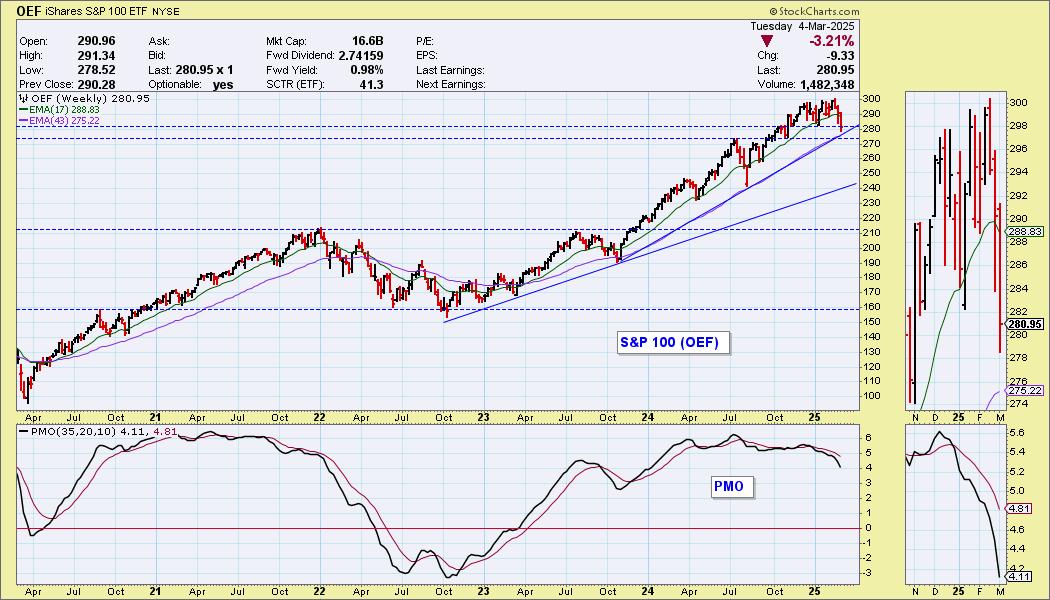Click the Prev Close value 290.28
Viewport: 1050px width, 600px height.
[x=96, y=84]
